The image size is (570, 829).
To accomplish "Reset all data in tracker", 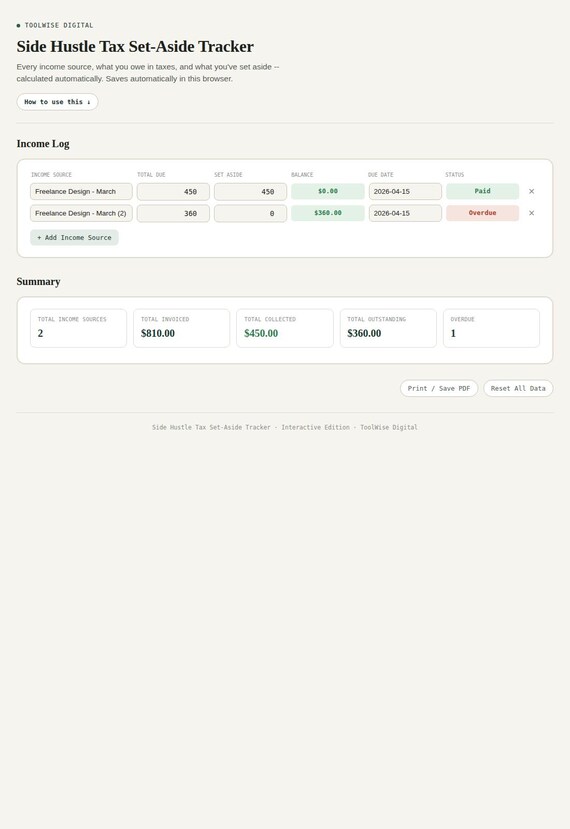I will click(x=518, y=388).
